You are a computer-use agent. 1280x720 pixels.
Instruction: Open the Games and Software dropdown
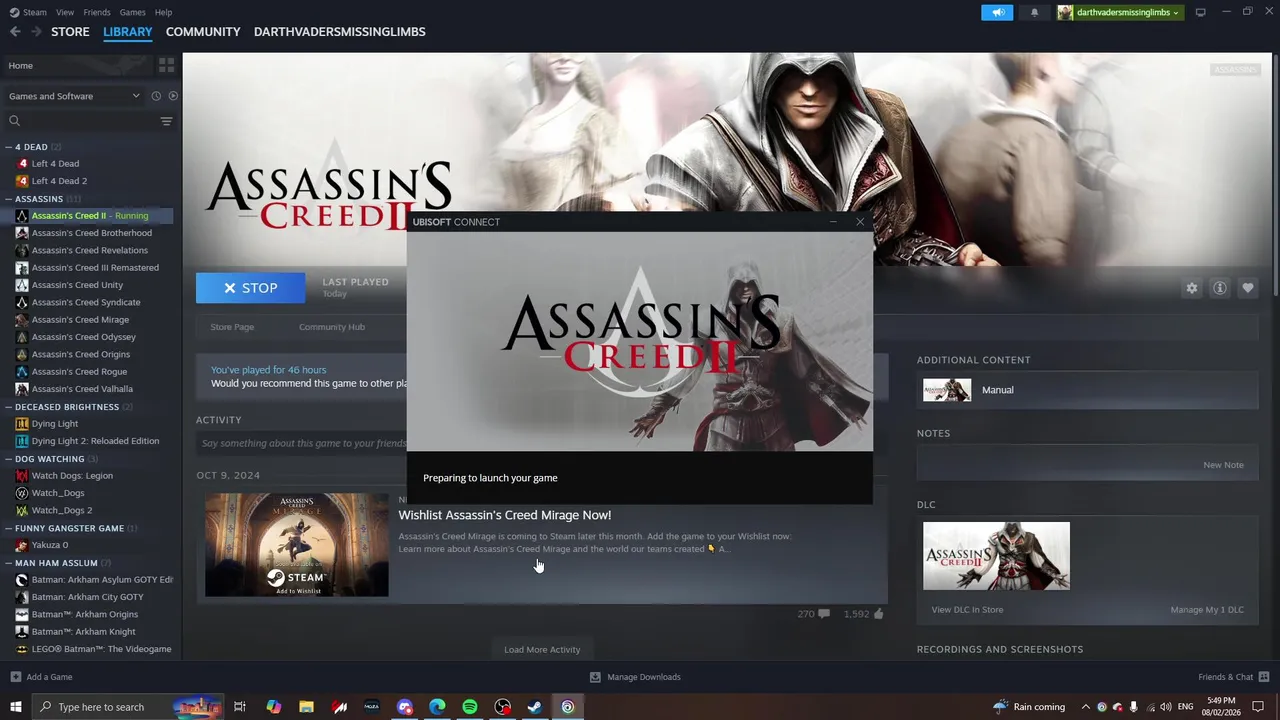pyautogui.click(x=74, y=96)
